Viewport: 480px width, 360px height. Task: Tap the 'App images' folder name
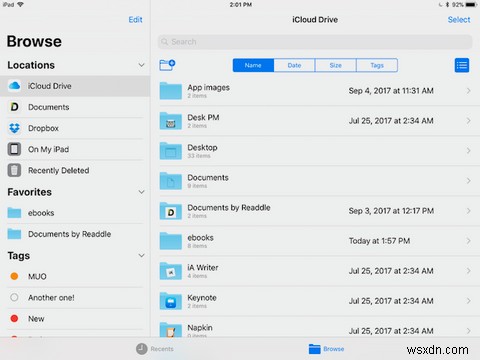[x=208, y=88]
